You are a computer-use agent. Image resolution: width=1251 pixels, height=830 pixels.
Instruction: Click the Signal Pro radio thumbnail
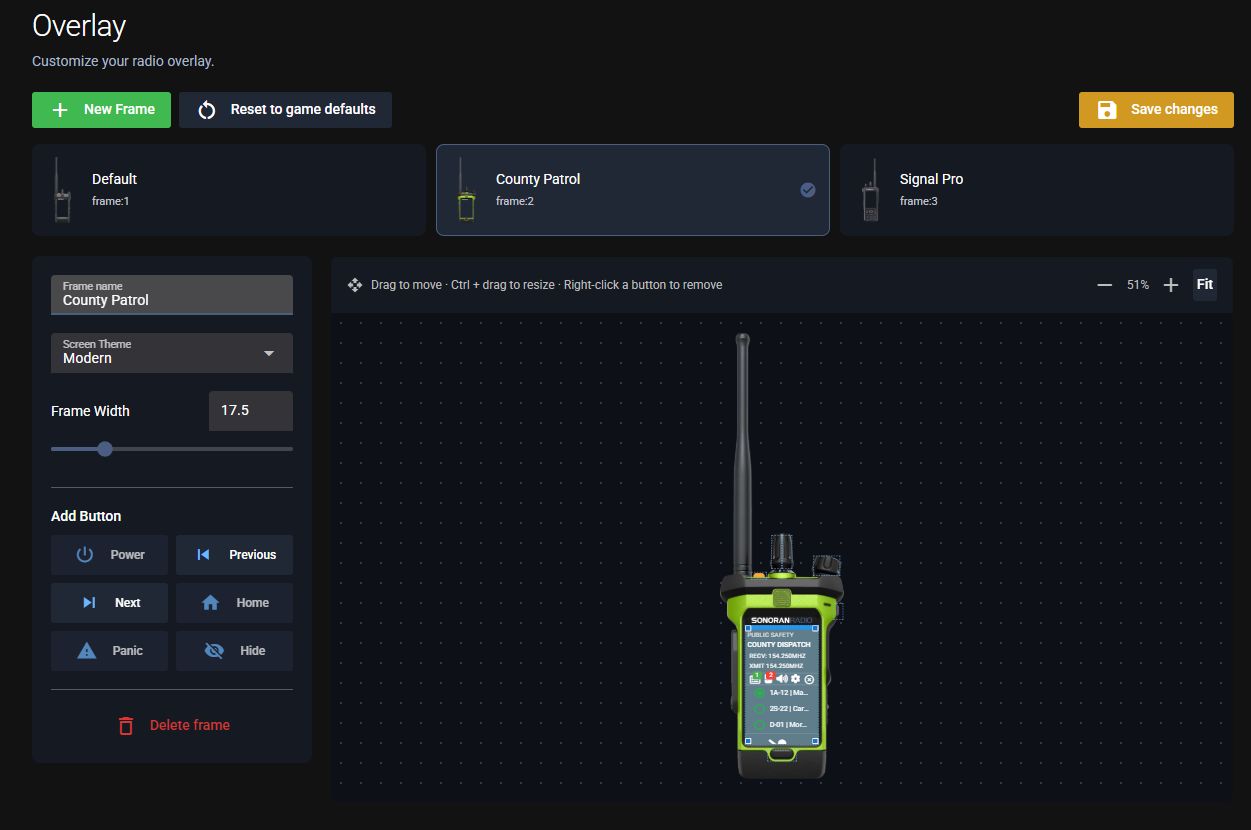tap(870, 190)
